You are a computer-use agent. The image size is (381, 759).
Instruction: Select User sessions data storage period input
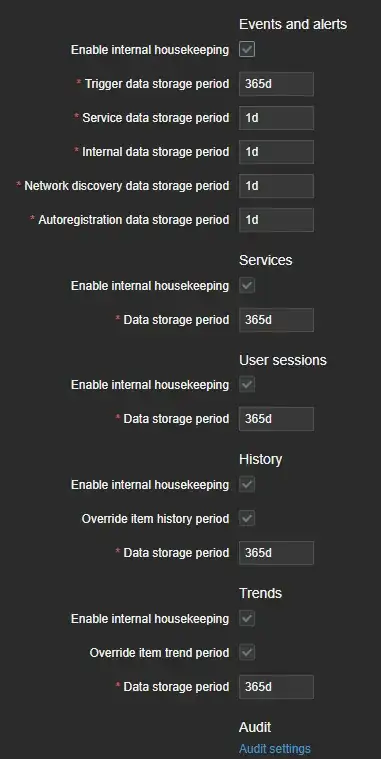tap(276, 419)
